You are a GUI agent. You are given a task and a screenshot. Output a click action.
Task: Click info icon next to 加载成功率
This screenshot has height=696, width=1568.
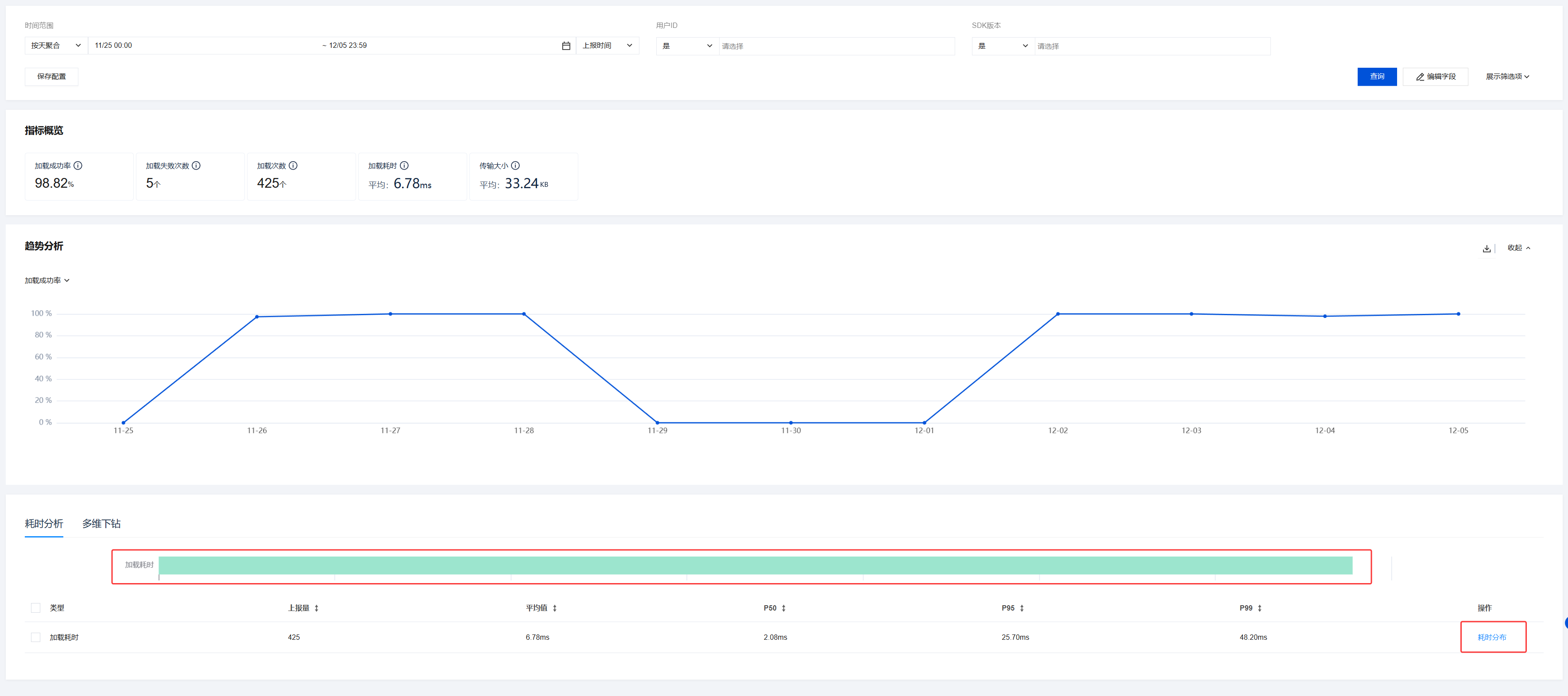(78, 166)
